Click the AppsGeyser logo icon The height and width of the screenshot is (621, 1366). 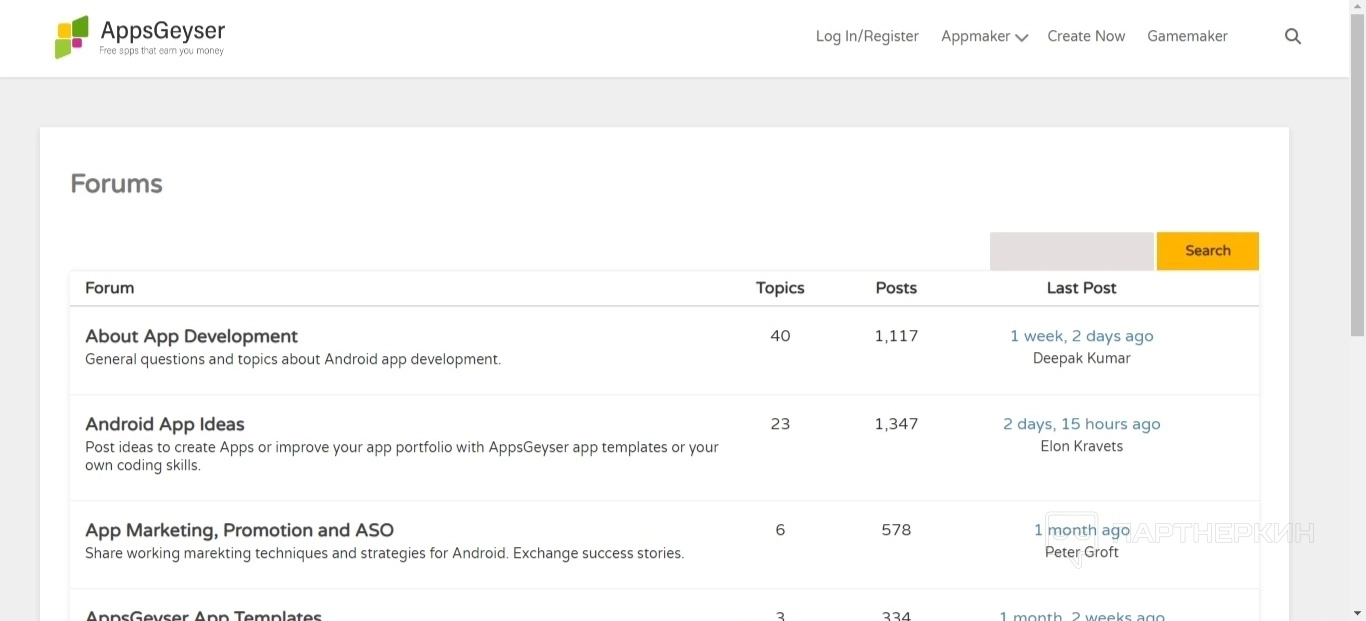[72, 37]
